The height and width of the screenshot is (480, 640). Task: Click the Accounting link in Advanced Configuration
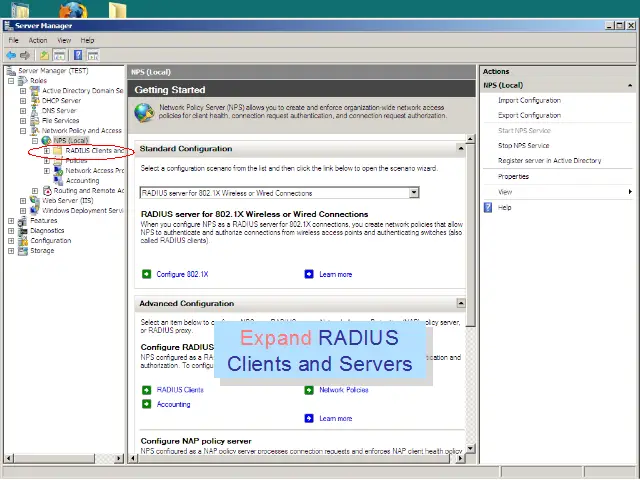pyautogui.click(x=173, y=404)
